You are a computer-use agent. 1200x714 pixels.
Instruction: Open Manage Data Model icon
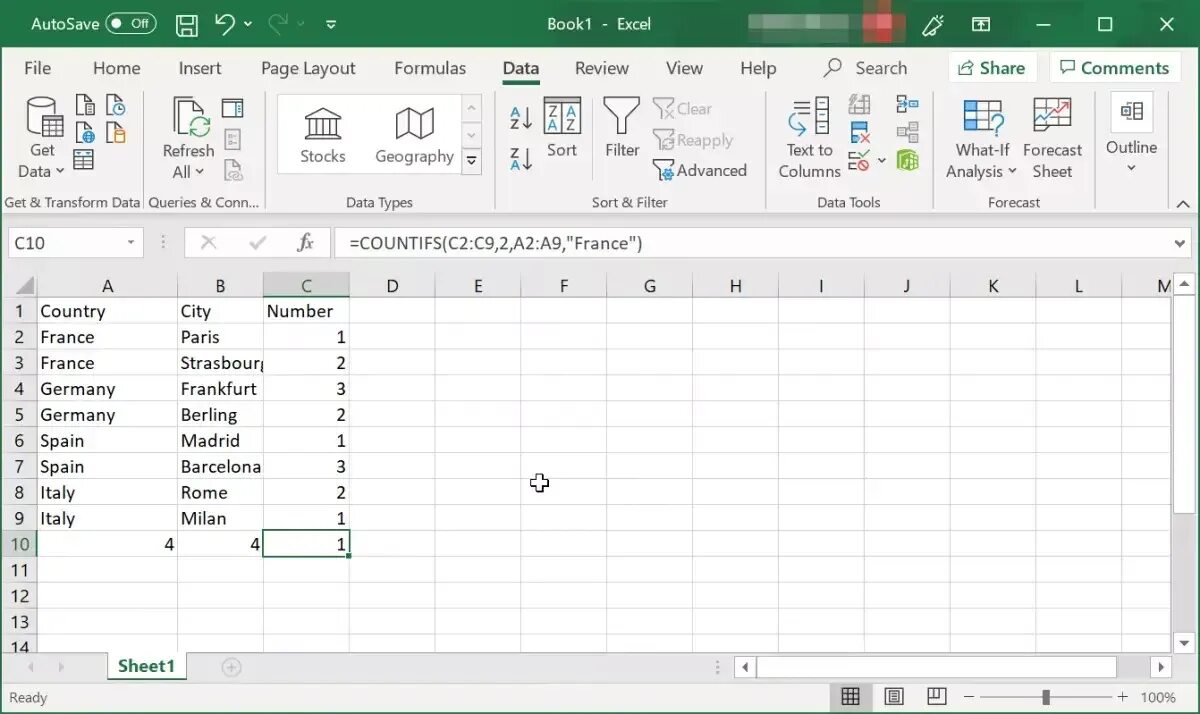907,160
